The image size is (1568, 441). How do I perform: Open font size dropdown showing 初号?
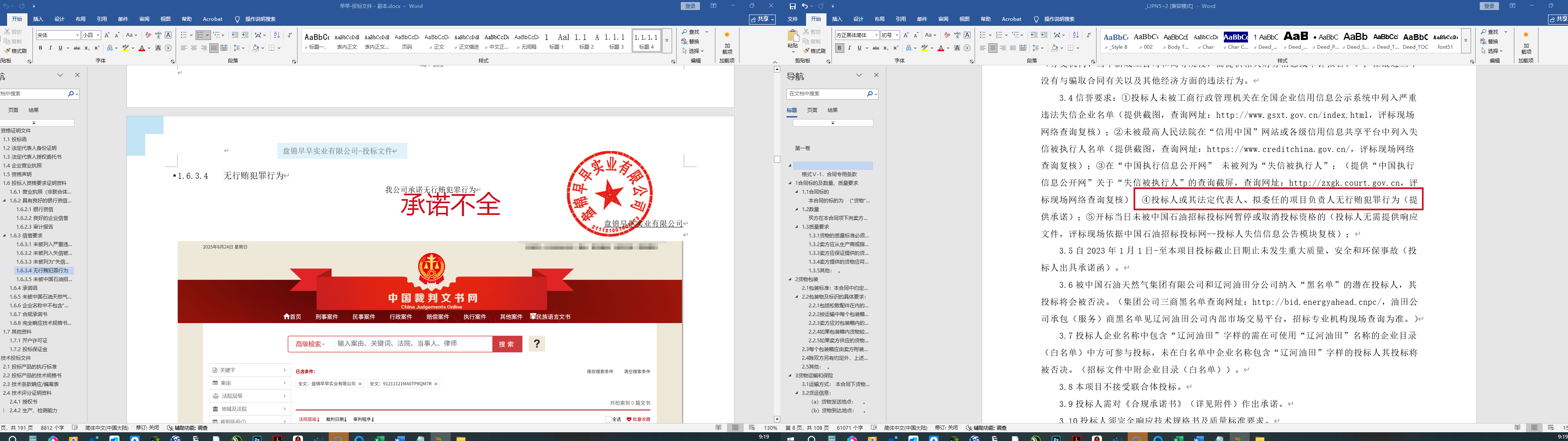(897, 35)
